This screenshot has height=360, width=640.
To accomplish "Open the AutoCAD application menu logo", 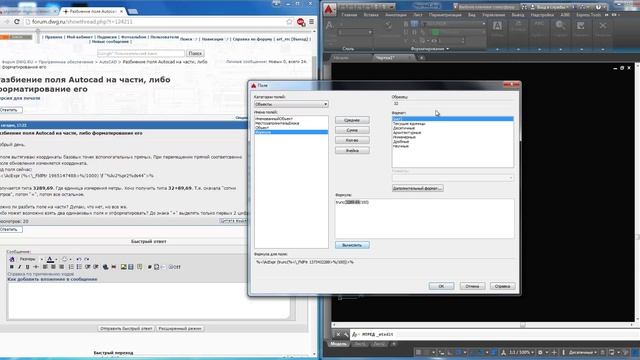I will click(329, 9).
